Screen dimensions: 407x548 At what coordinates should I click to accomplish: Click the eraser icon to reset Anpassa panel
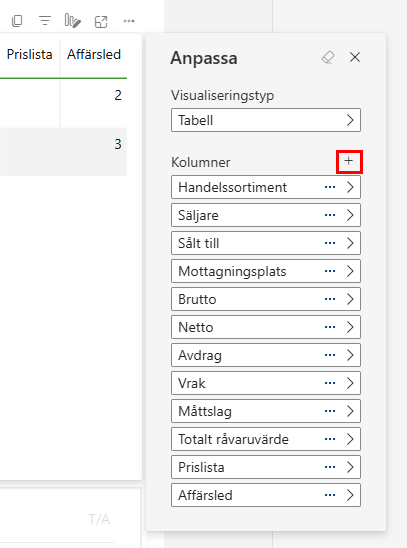tap(328, 57)
